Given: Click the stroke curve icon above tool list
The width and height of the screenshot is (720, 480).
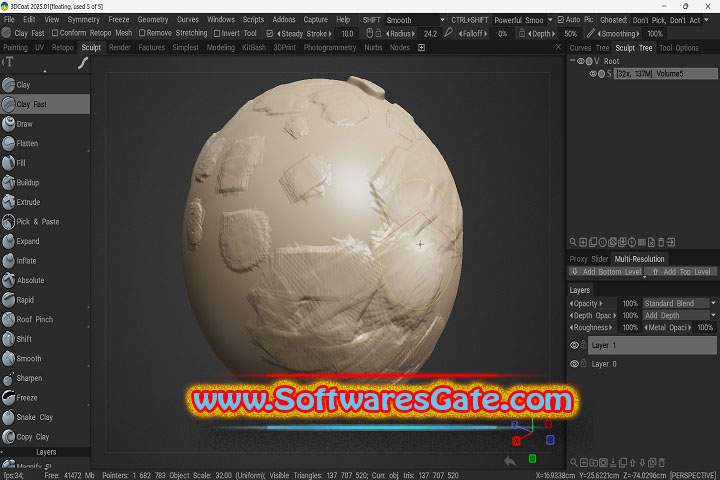Looking at the screenshot, I should click(x=83, y=62).
